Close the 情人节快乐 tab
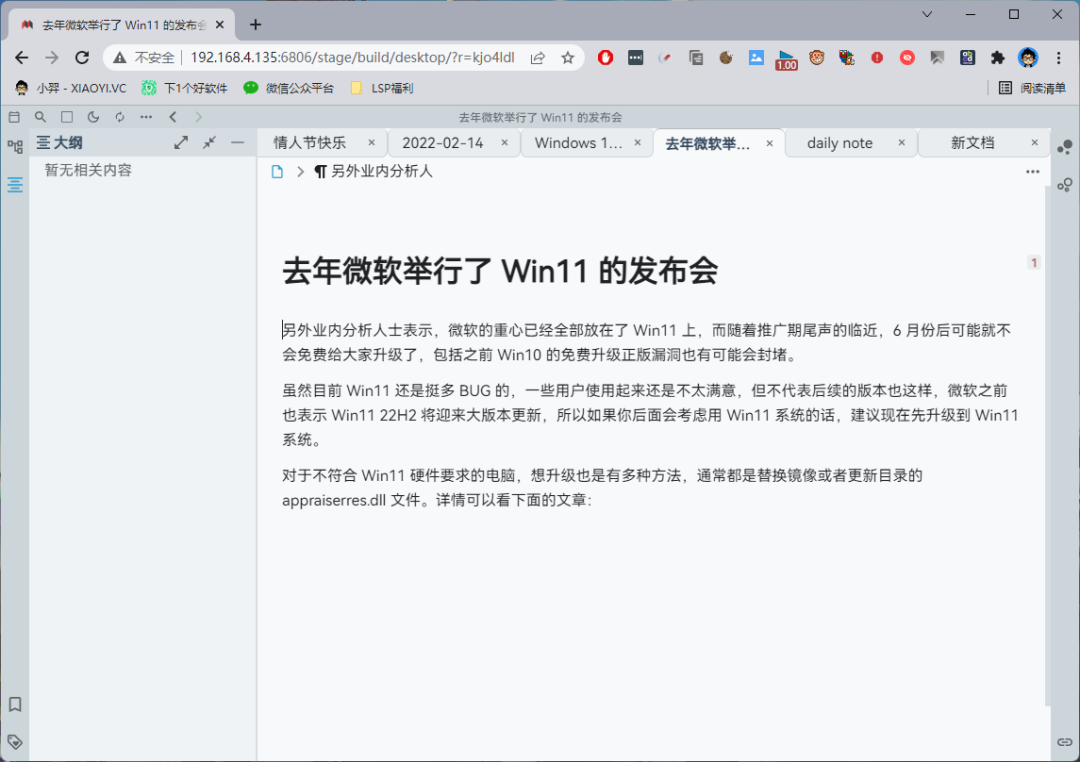The width and height of the screenshot is (1080, 762). [x=371, y=143]
